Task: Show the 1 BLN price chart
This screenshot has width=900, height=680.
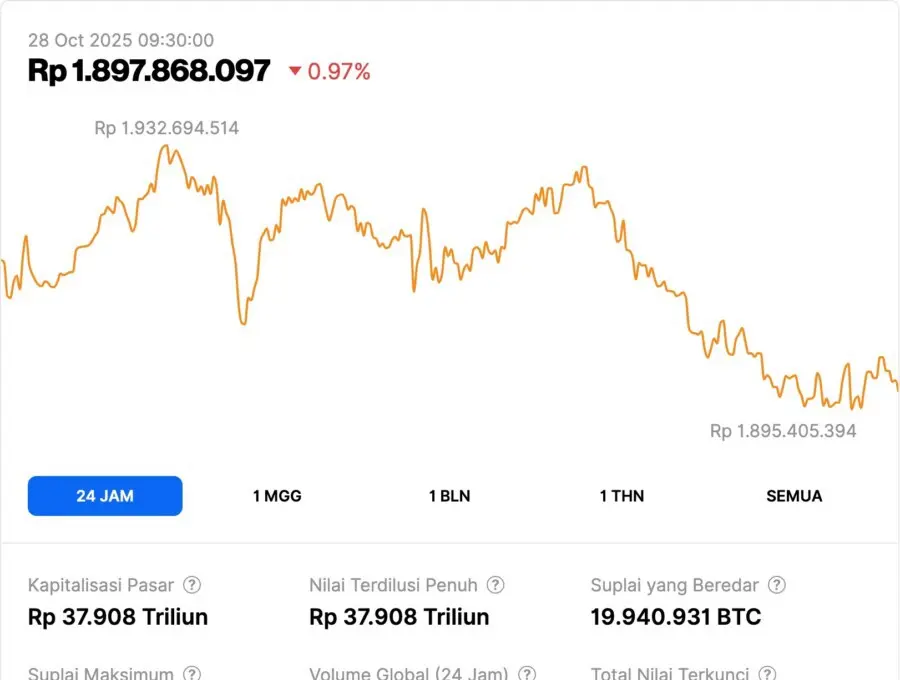Action: tap(449, 496)
